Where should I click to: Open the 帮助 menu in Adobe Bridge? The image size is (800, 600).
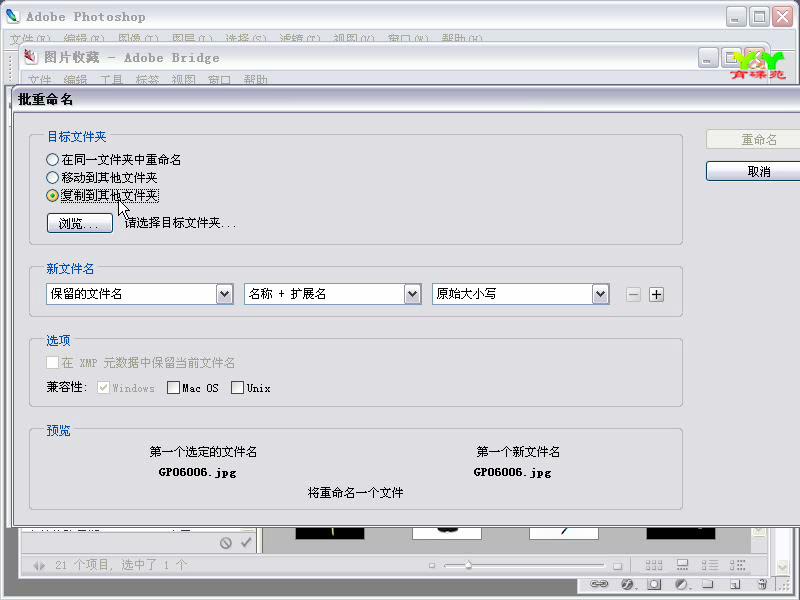(256, 79)
